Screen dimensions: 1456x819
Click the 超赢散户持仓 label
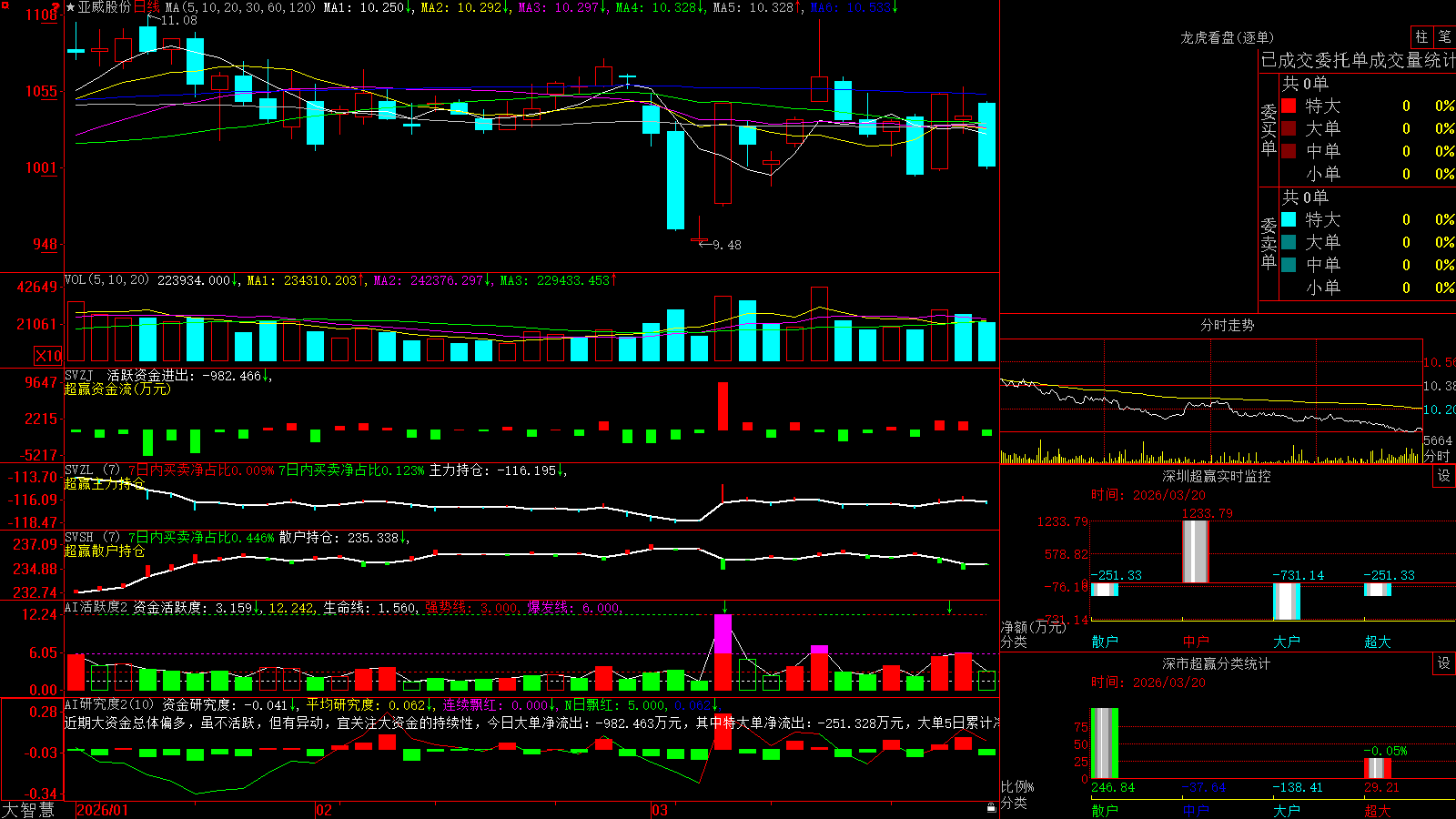pyautogui.click(x=105, y=551)
